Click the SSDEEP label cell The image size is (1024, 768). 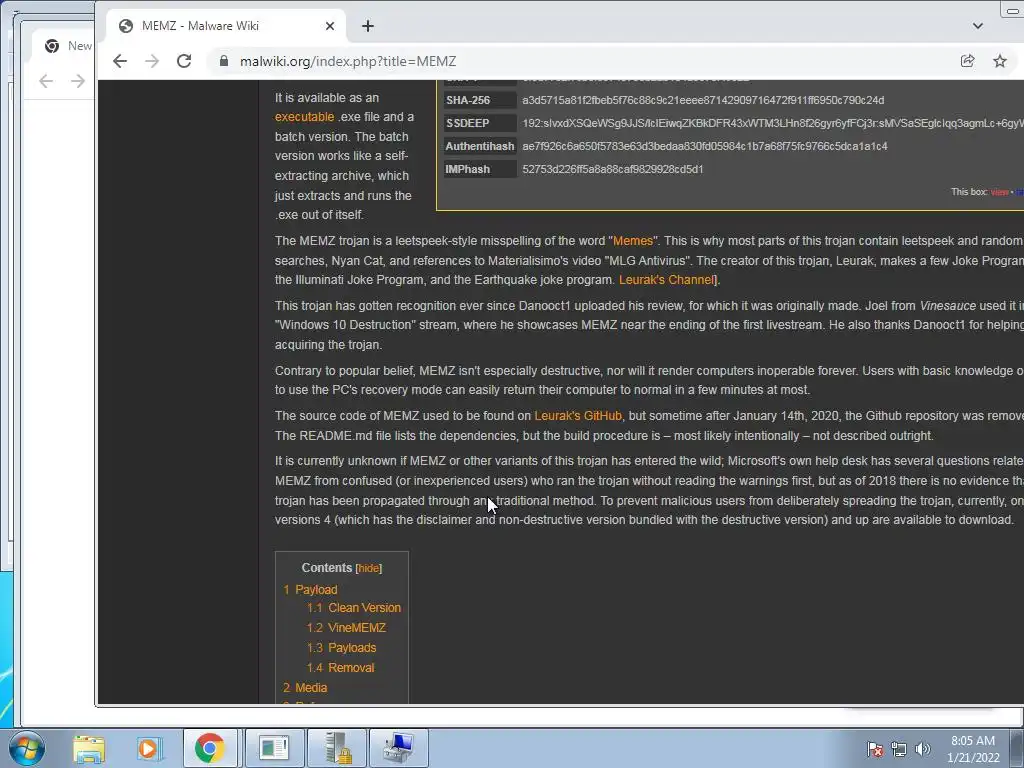tap(480, 123)
